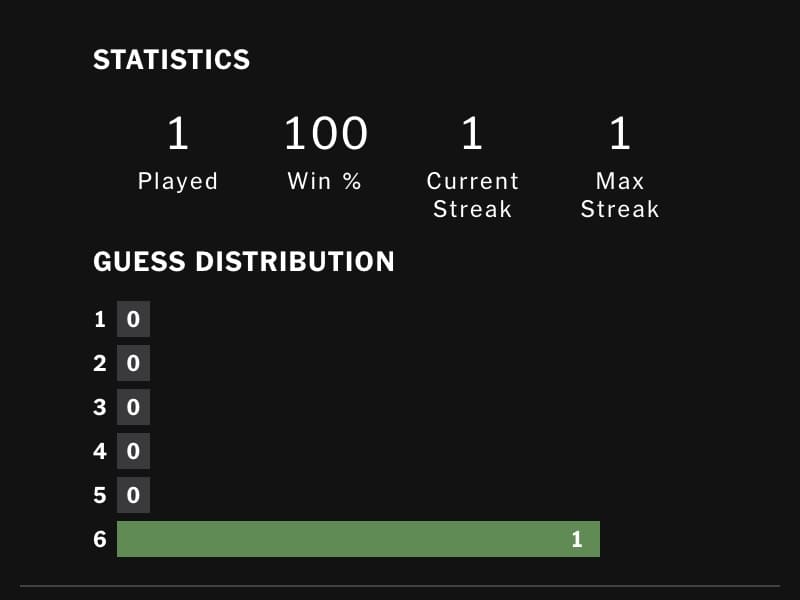The width and height of the screenshot is (800, 600).
Task: Click the zero bar for guess 2
Action: pos(133,363)
